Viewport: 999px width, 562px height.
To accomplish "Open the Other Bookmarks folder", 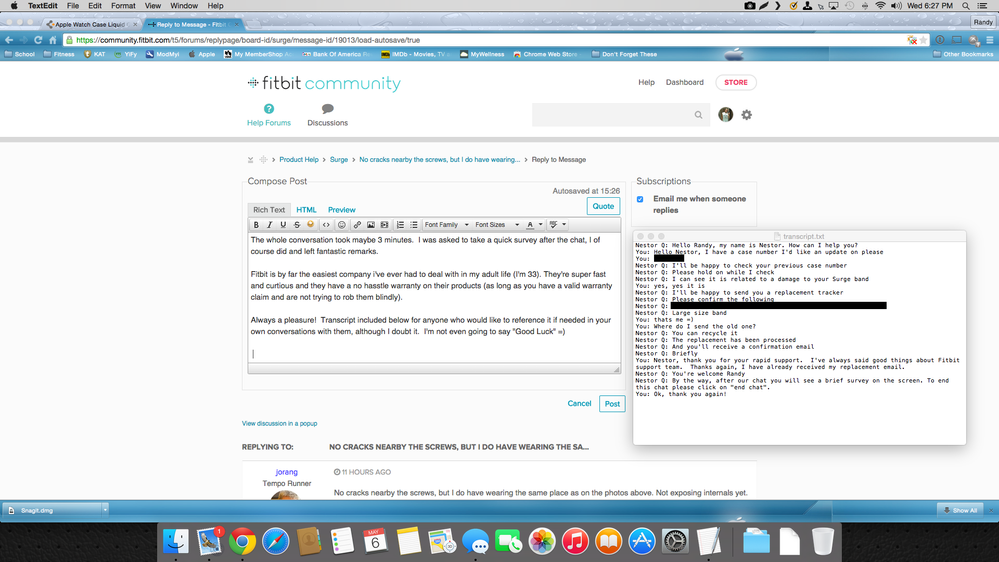I will click(x=963, y=54).
